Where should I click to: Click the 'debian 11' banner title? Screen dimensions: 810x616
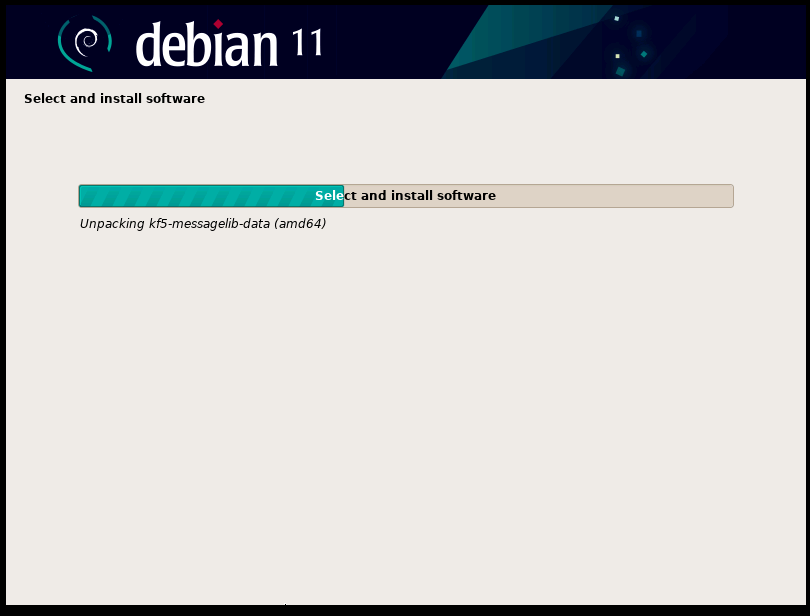(x=229, y=43)
